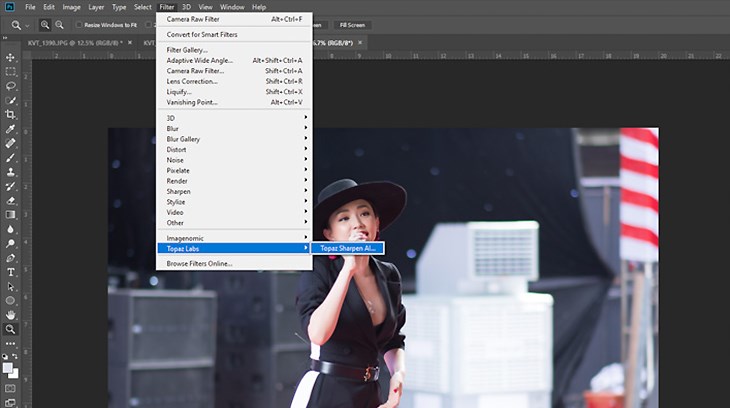The width and height of the screenshot is (730, 408).
Task: Enable Resize Windows to Fit checkbox
Action: point(79,25)
